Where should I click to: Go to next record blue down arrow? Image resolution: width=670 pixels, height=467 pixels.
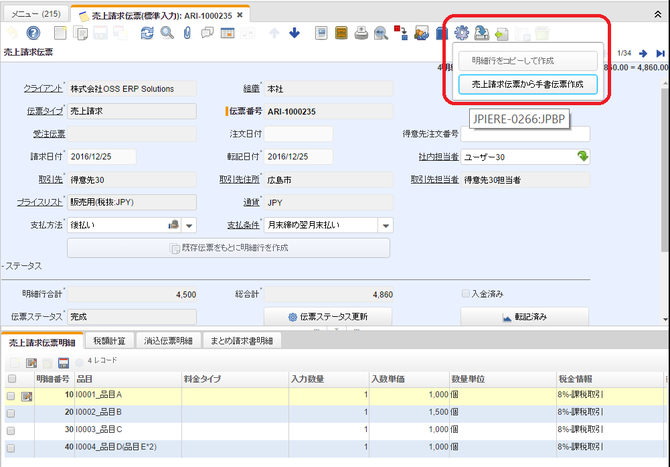pyautogui.click(x=294, y=33)
